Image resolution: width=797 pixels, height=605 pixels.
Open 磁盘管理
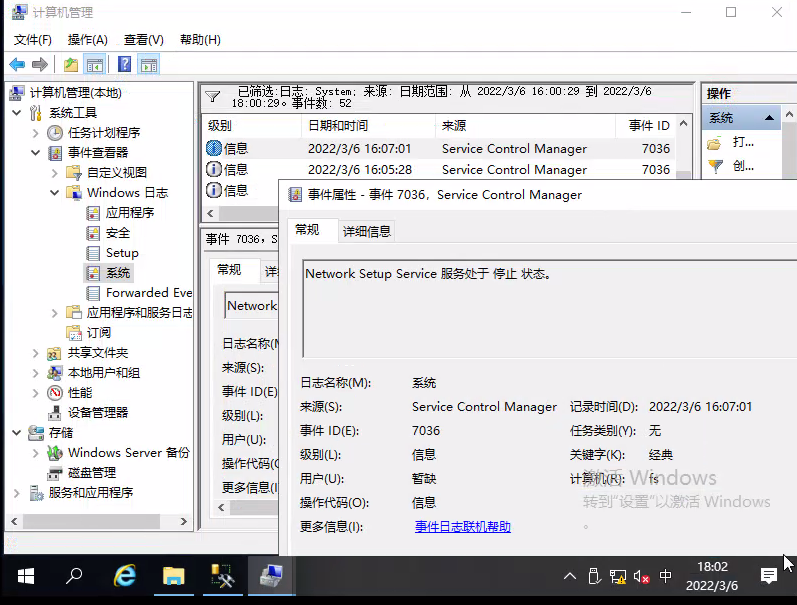(91, 473)
